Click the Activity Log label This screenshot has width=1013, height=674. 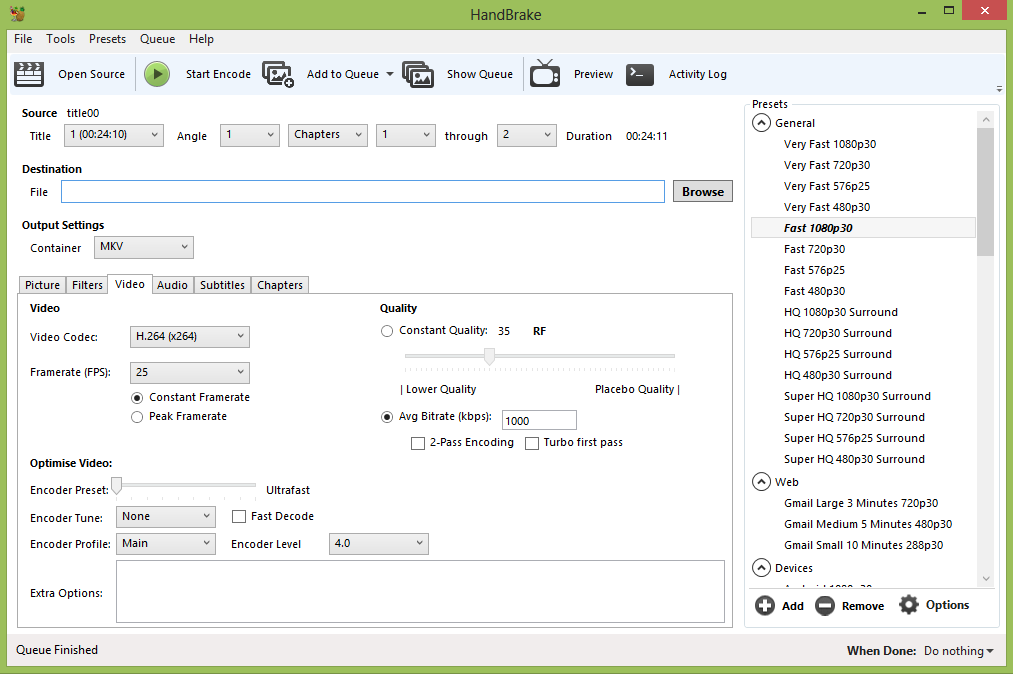point(698,74)
